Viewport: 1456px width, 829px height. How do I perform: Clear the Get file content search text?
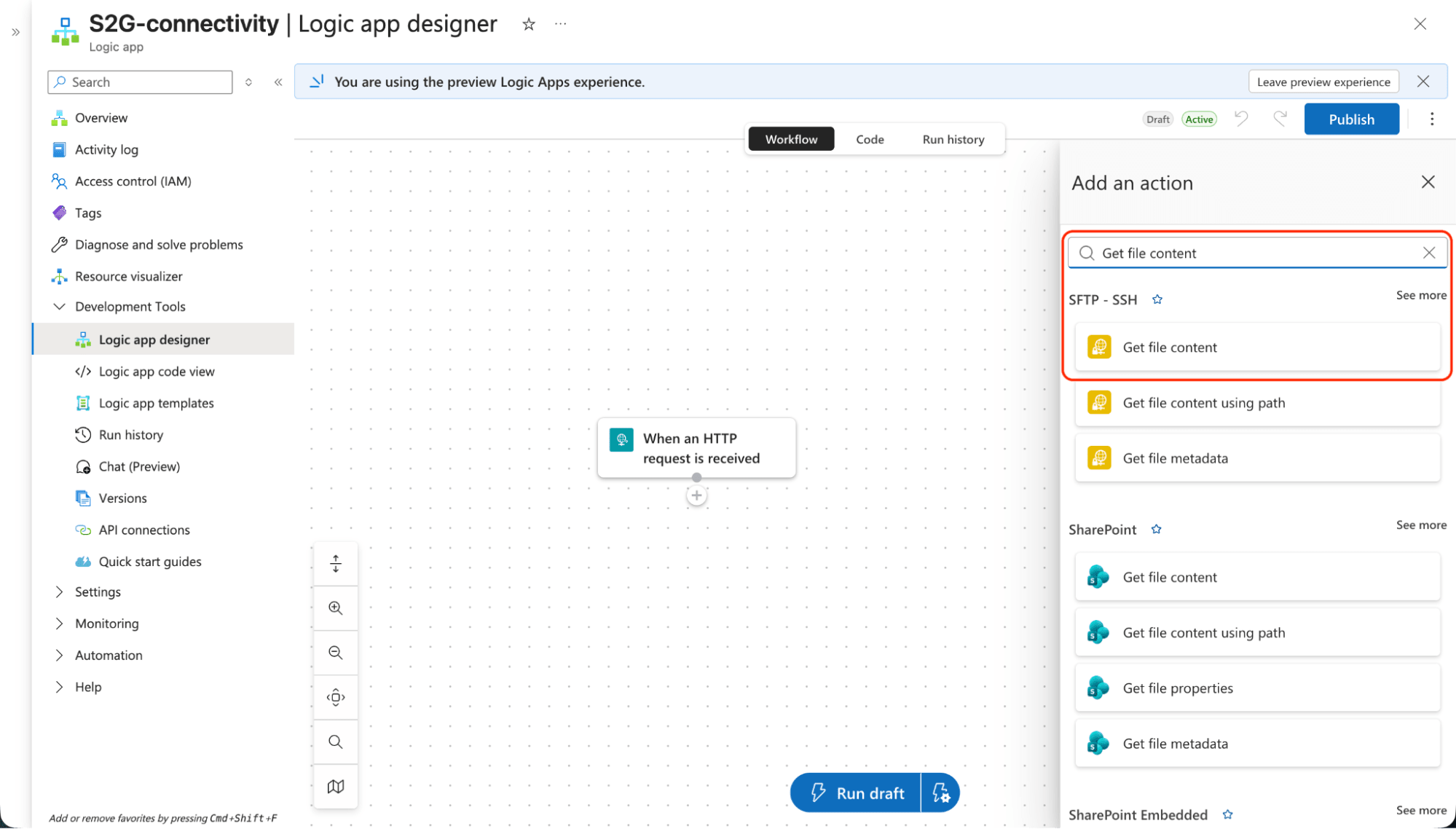pyautogui.click(x=1429, y=253)
